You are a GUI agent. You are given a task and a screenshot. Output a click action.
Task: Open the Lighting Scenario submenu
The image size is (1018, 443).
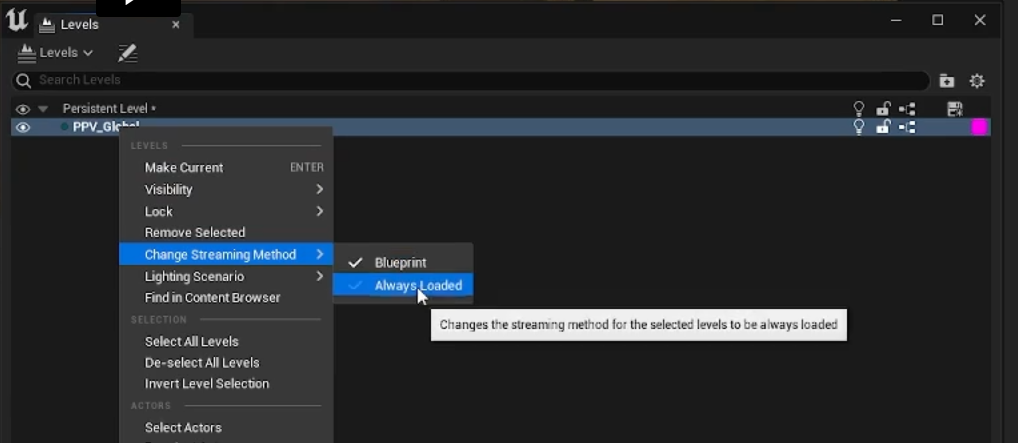coord(226,277)
